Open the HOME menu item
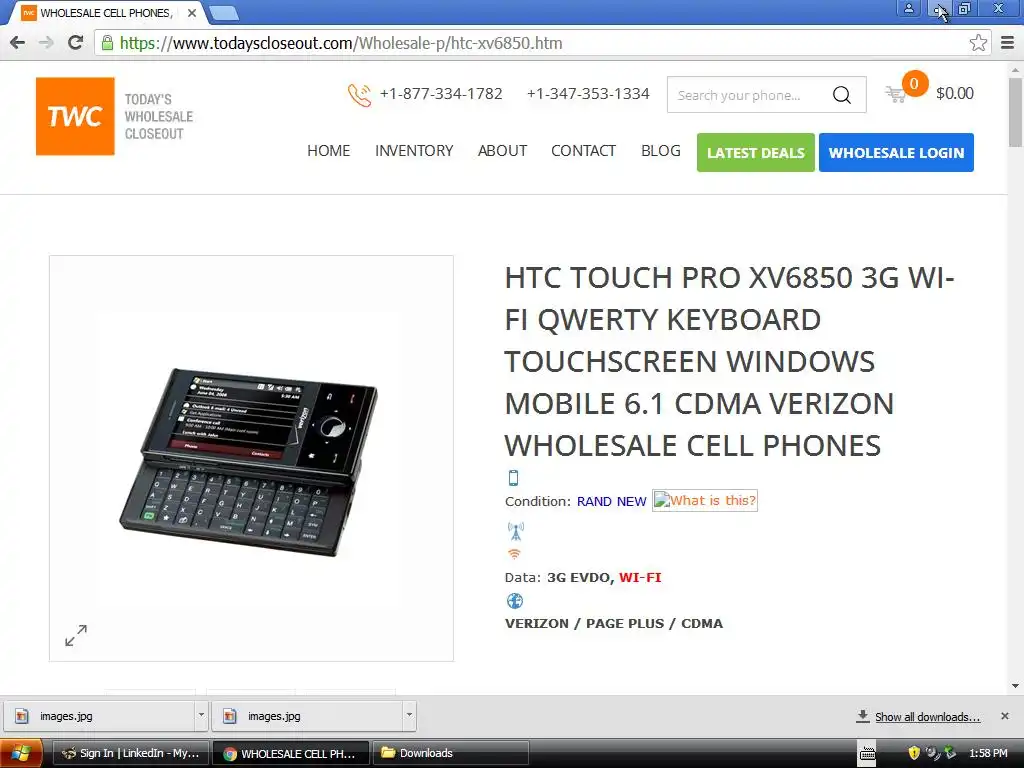 328,151
